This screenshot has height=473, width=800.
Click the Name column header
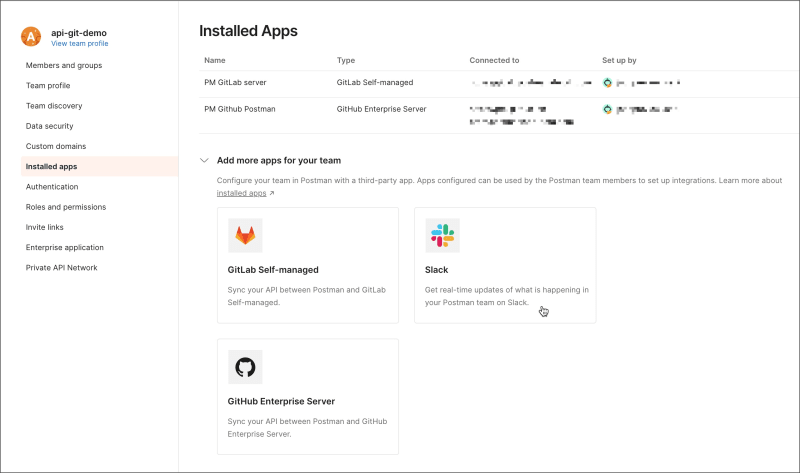tap(215, 60)
